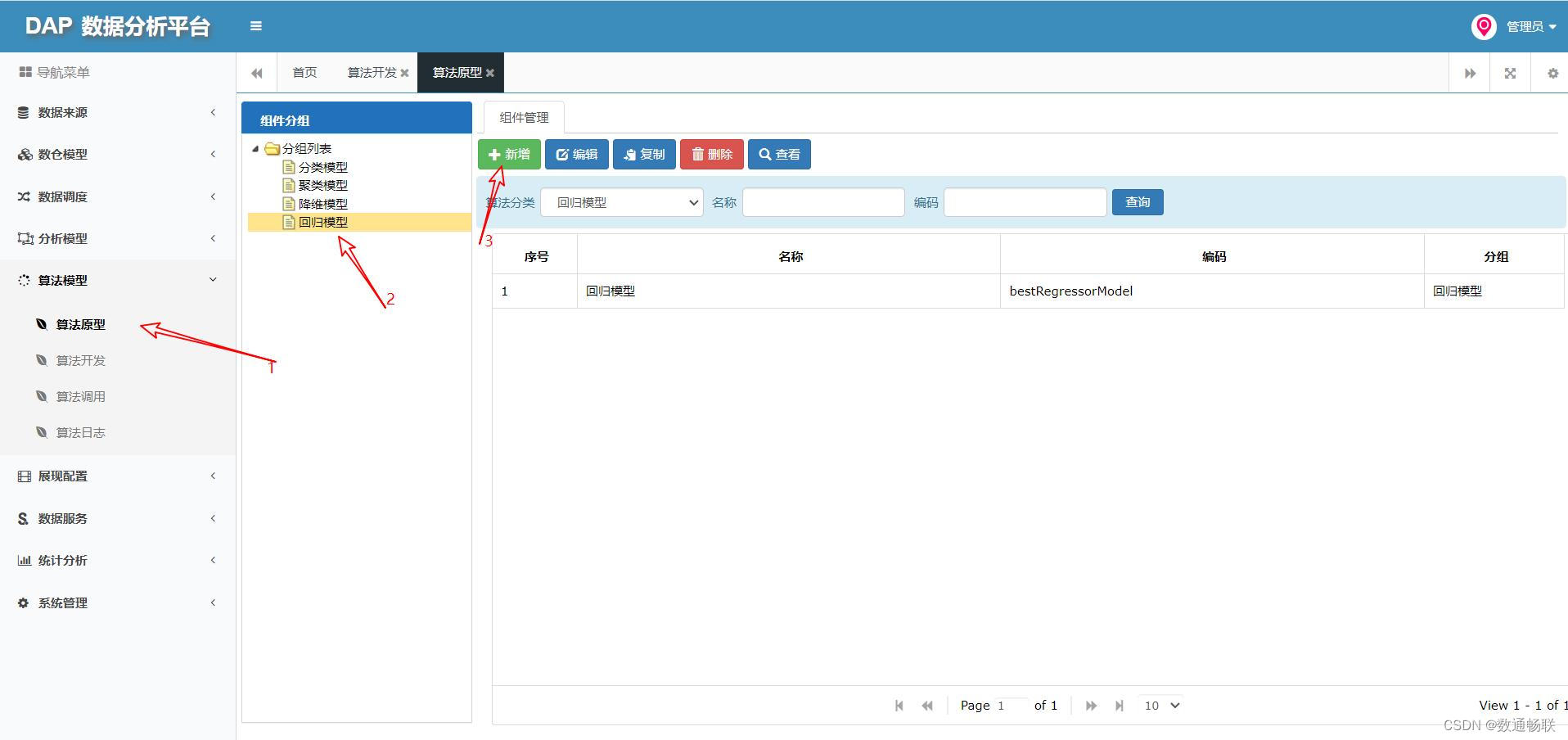Click the page number input field
Screen dimensions: 1568x740
click(1011, 706)
